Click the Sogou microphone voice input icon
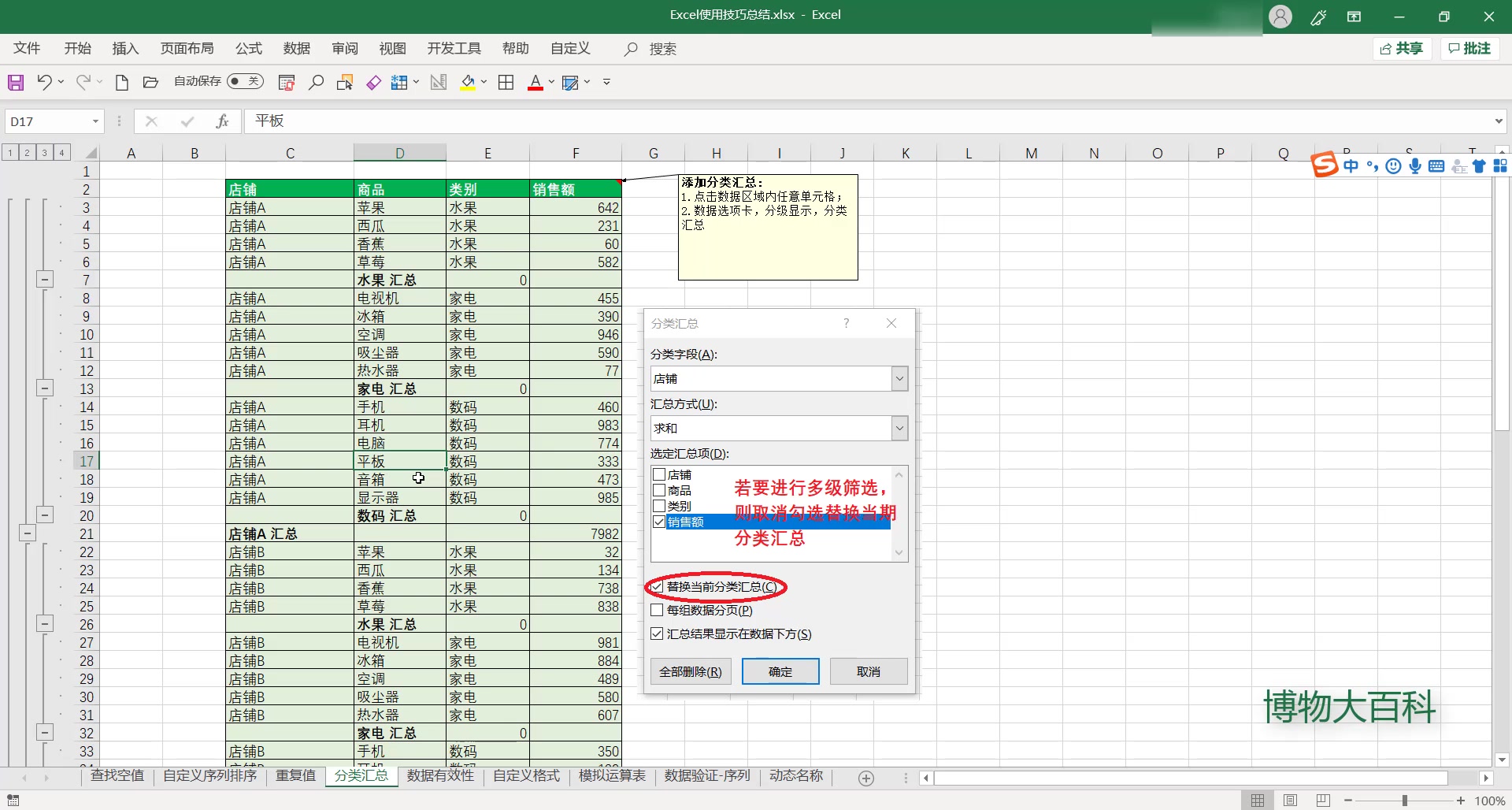This screenshot has height=810, width=1512. tap(1415, 166)
